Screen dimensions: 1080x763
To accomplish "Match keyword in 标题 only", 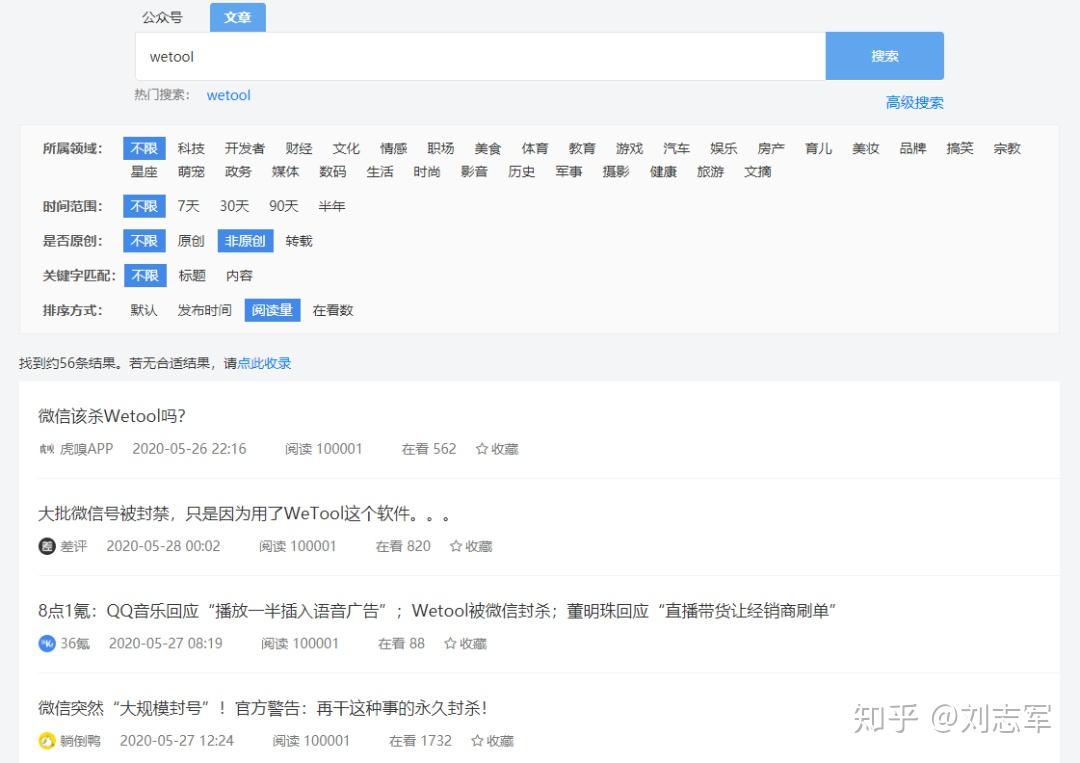I will (x=192, y=275).
